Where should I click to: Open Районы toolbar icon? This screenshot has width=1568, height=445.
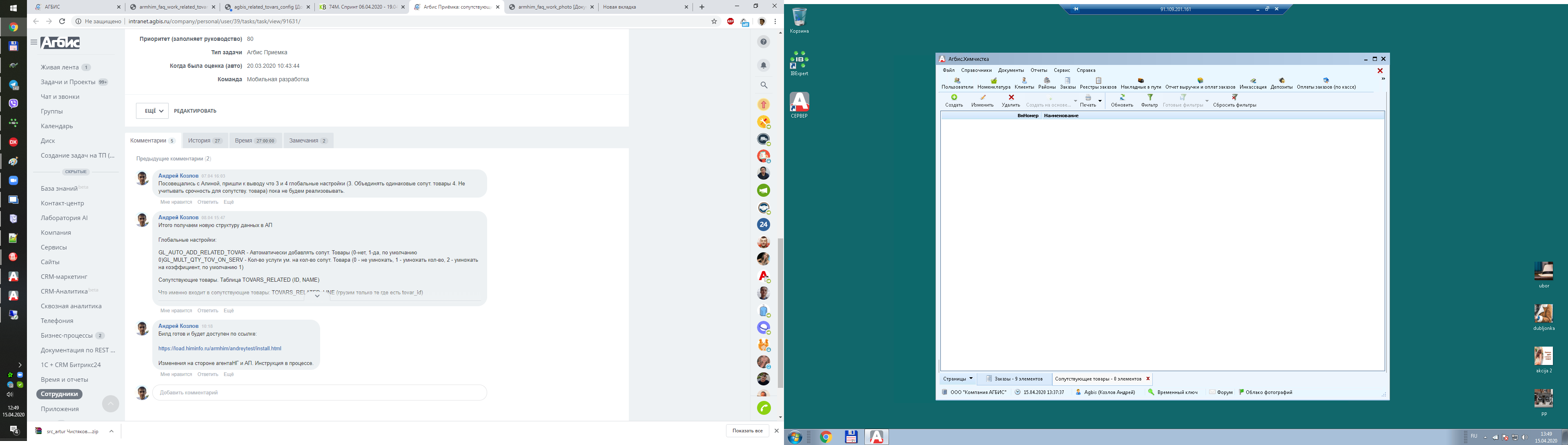[x=1047, y=84]
